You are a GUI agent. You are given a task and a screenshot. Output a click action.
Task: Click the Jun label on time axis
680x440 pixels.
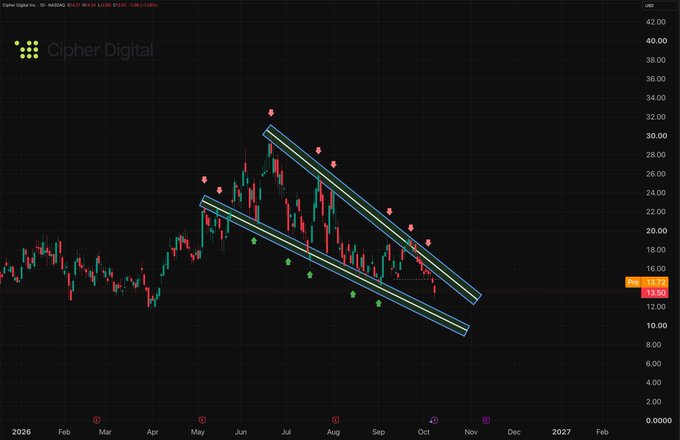point(241,432)
